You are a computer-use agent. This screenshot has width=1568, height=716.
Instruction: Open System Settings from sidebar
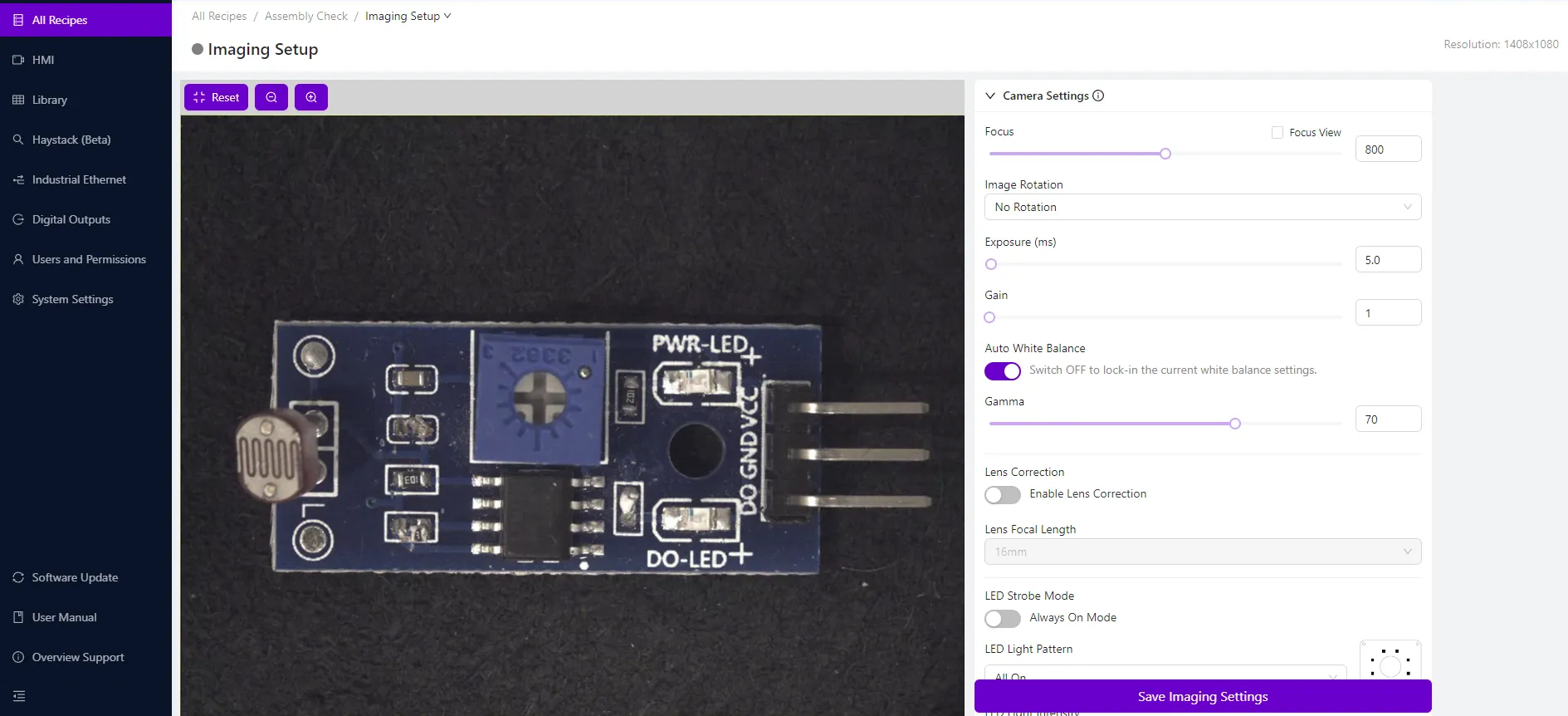click(x=72, y=299)
